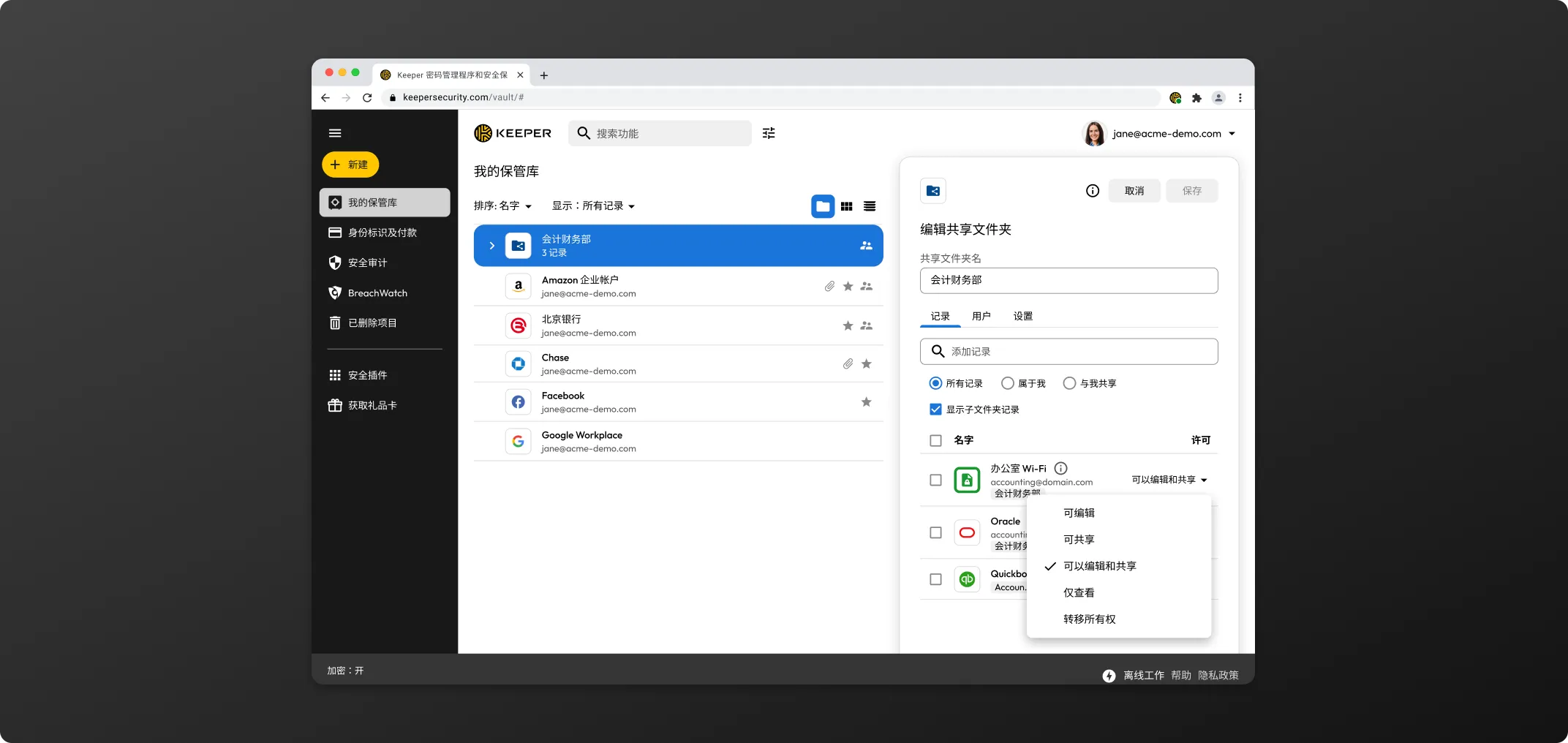
Task: Click Keeper extension icon in browser toolbar
Action: (1175, 98)
